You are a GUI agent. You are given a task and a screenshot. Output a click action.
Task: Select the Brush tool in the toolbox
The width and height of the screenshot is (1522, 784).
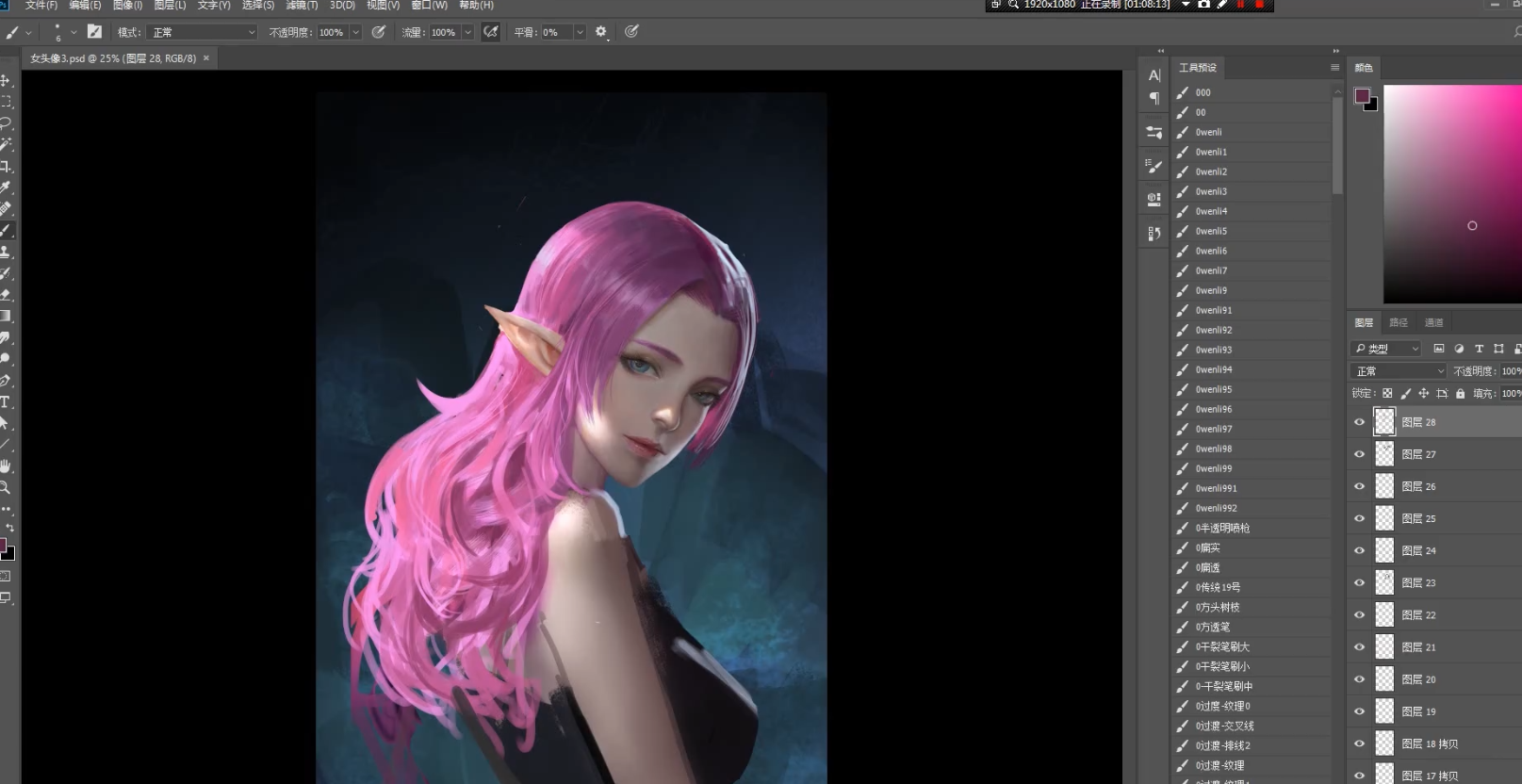coord(6,230)
